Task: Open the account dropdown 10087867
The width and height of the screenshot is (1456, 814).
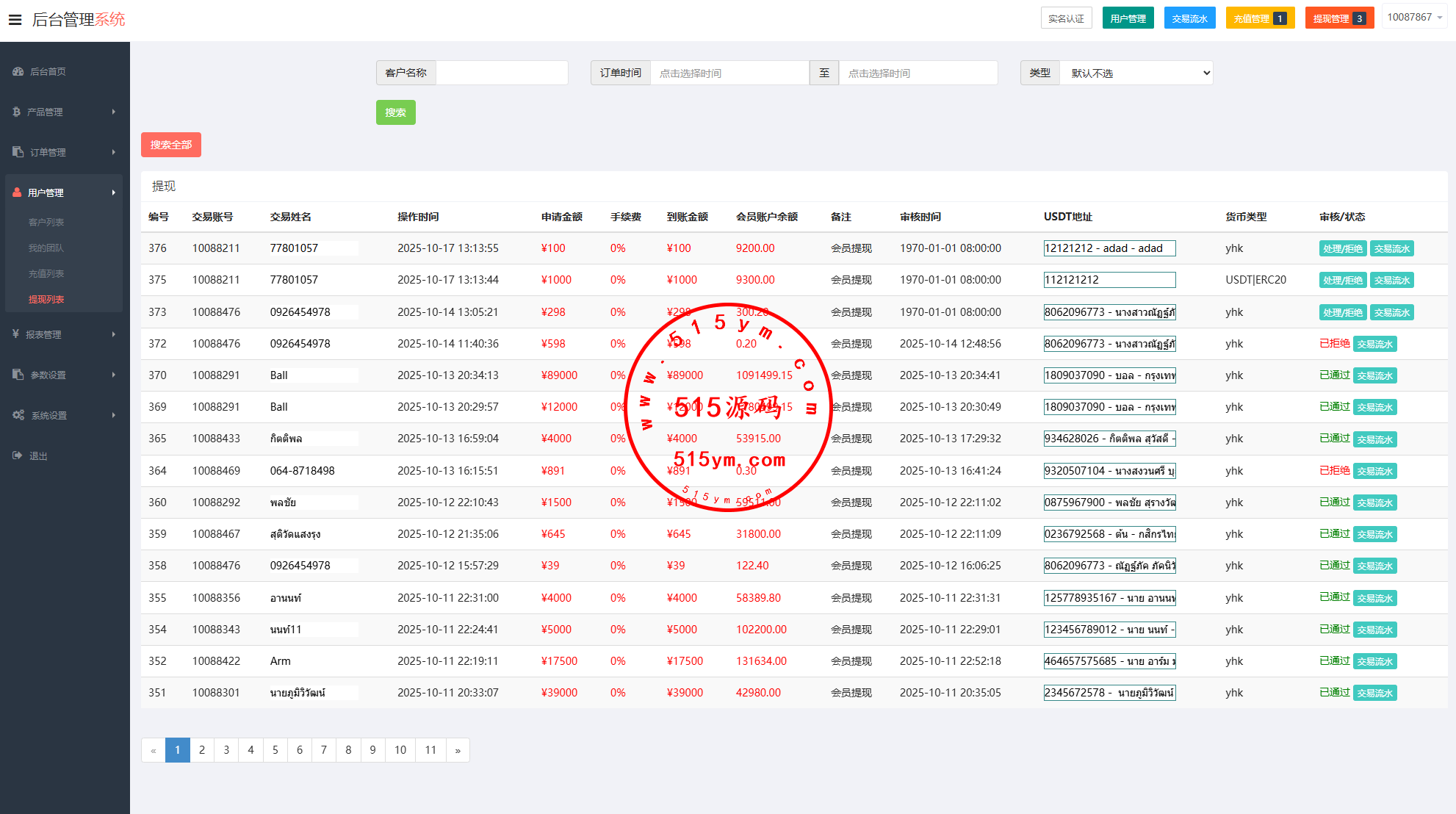Action: coord(1414,18)
